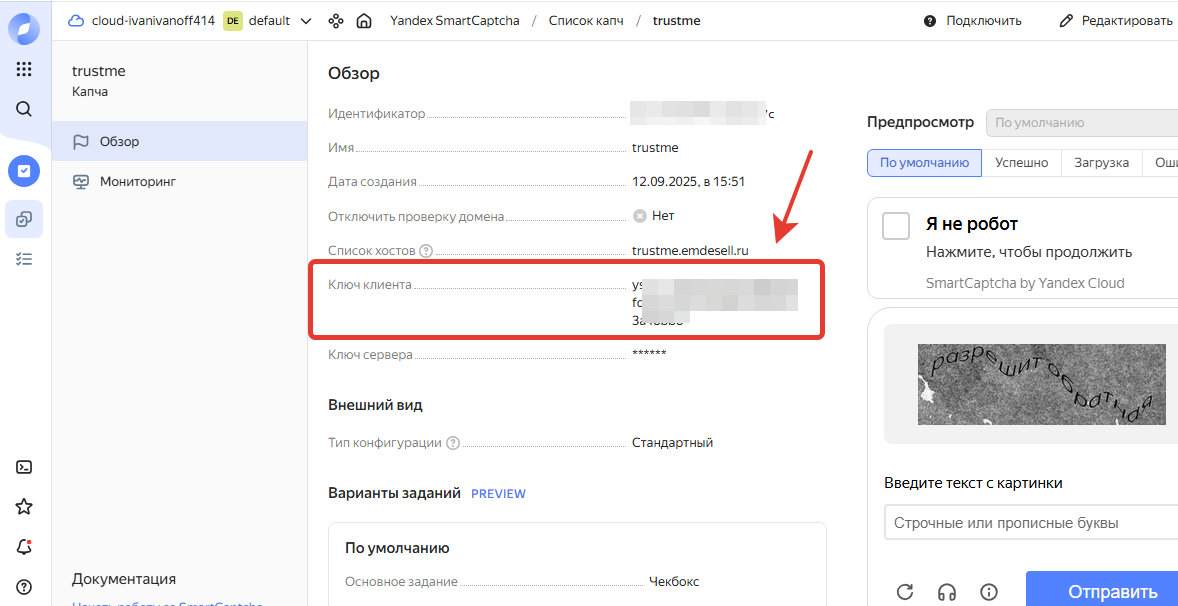Click captcha info icon

[989, 591]
